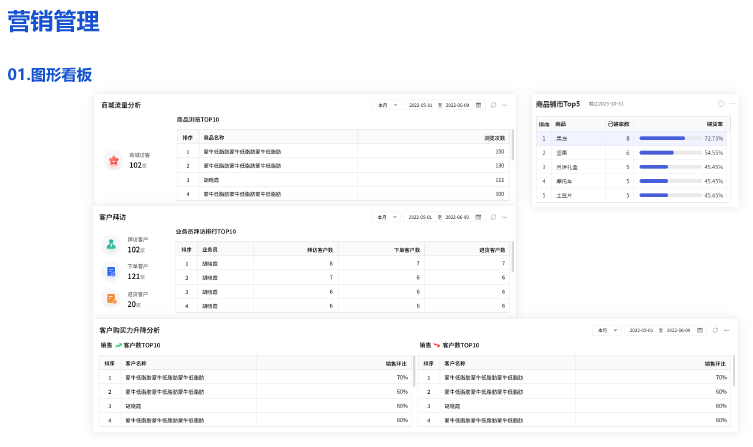Click refresh icon in 商城流量分析 panel
The height and width of the screenshot is (447, 753).
(x=493, y=105)
